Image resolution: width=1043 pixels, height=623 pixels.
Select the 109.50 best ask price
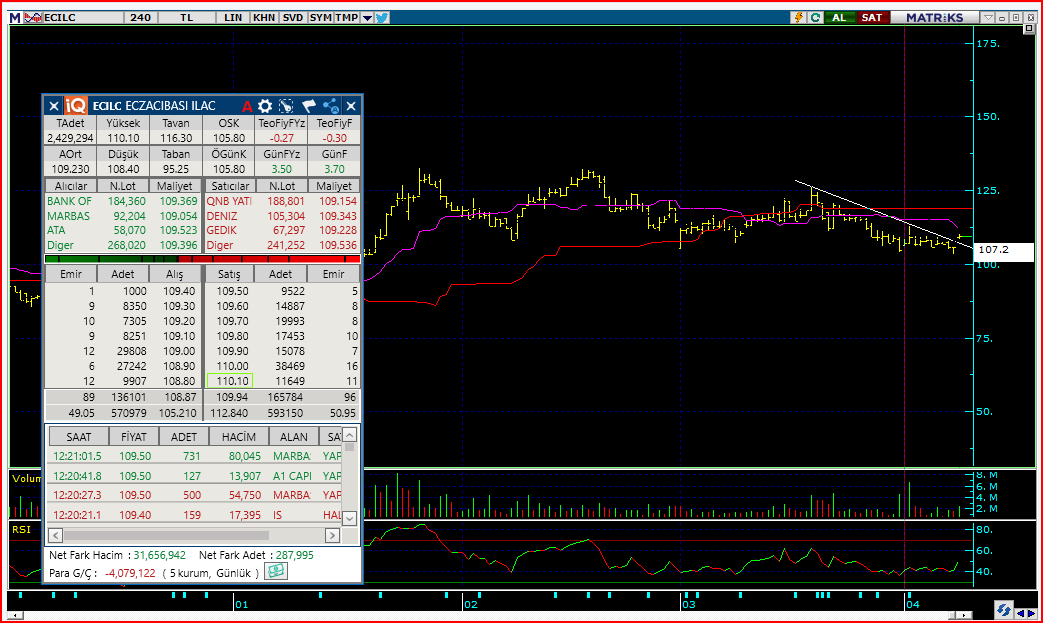tap(232, 291)
